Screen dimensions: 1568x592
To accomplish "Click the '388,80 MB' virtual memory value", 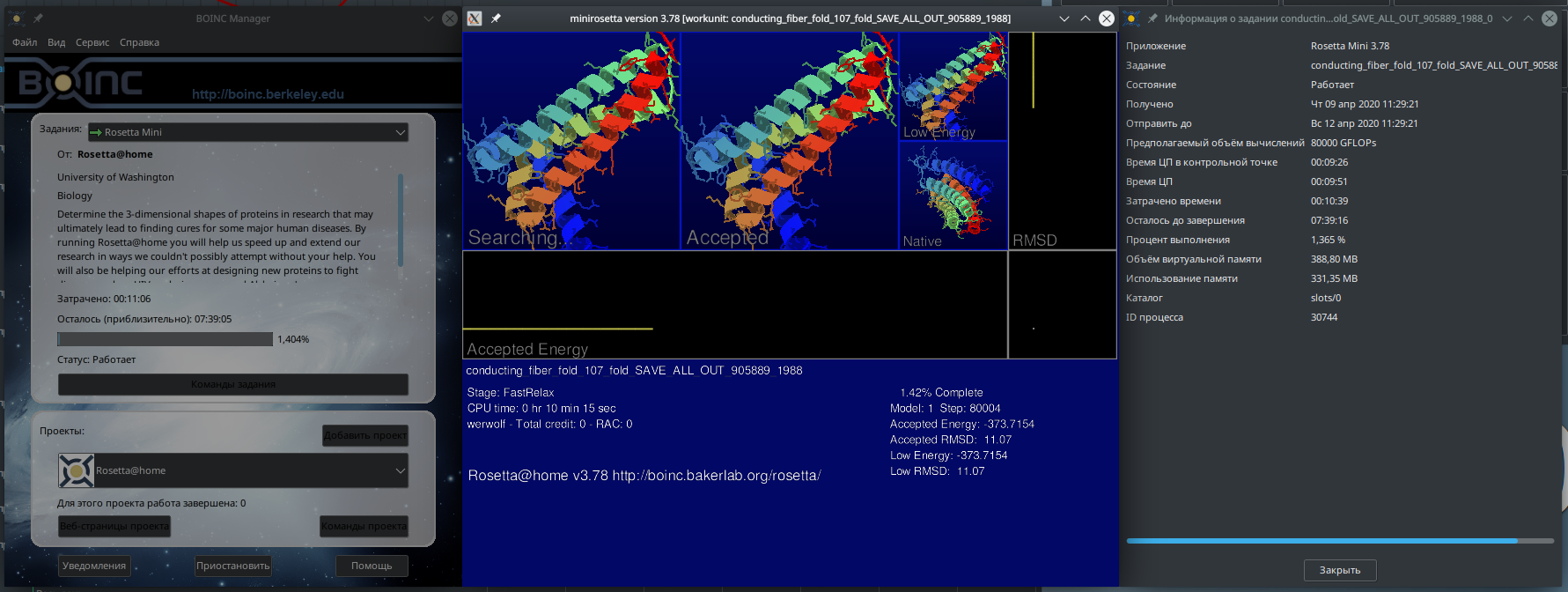I will (x=1334, y=259).
